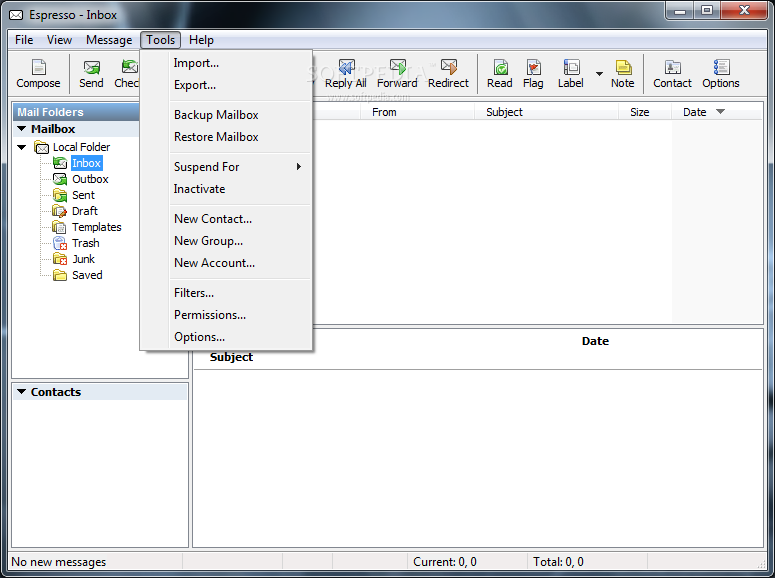
Task: Click the Label toolbar icon
Action: (571, 74)
